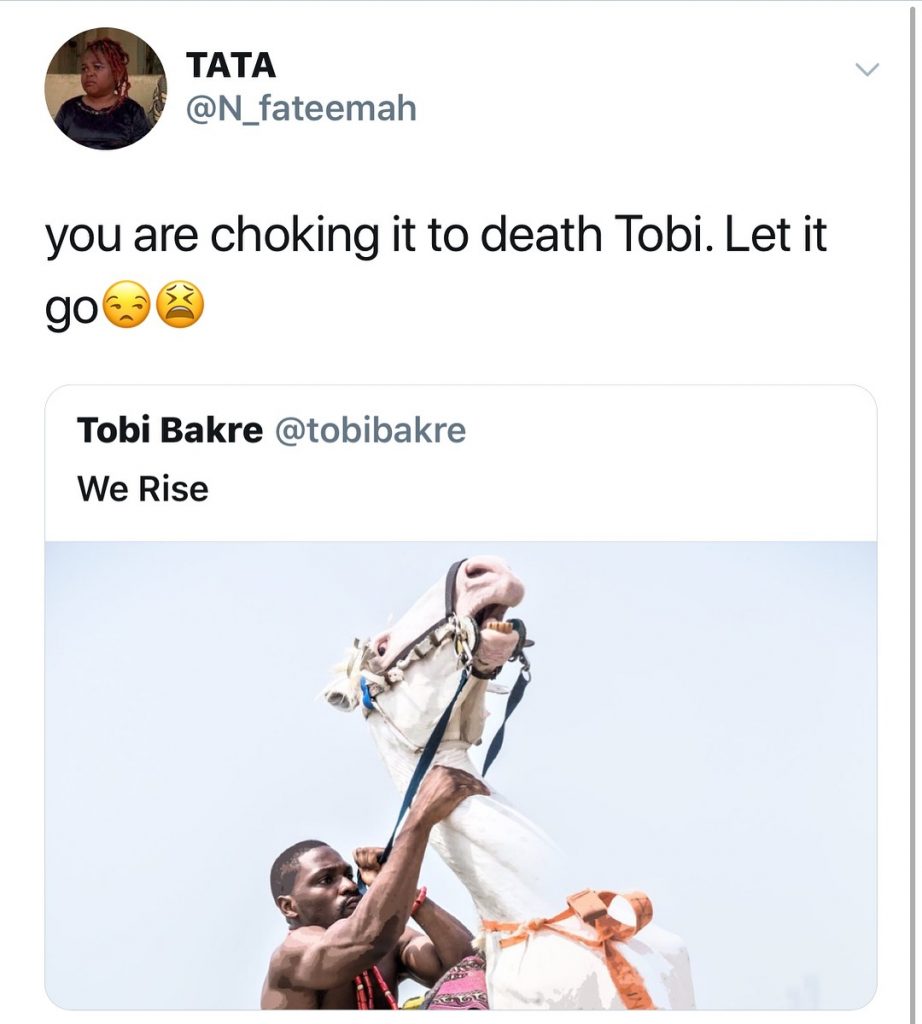Expand the tweet options chevron
This screenshot has height=1024, width=922.
click(x=866, y=70)
